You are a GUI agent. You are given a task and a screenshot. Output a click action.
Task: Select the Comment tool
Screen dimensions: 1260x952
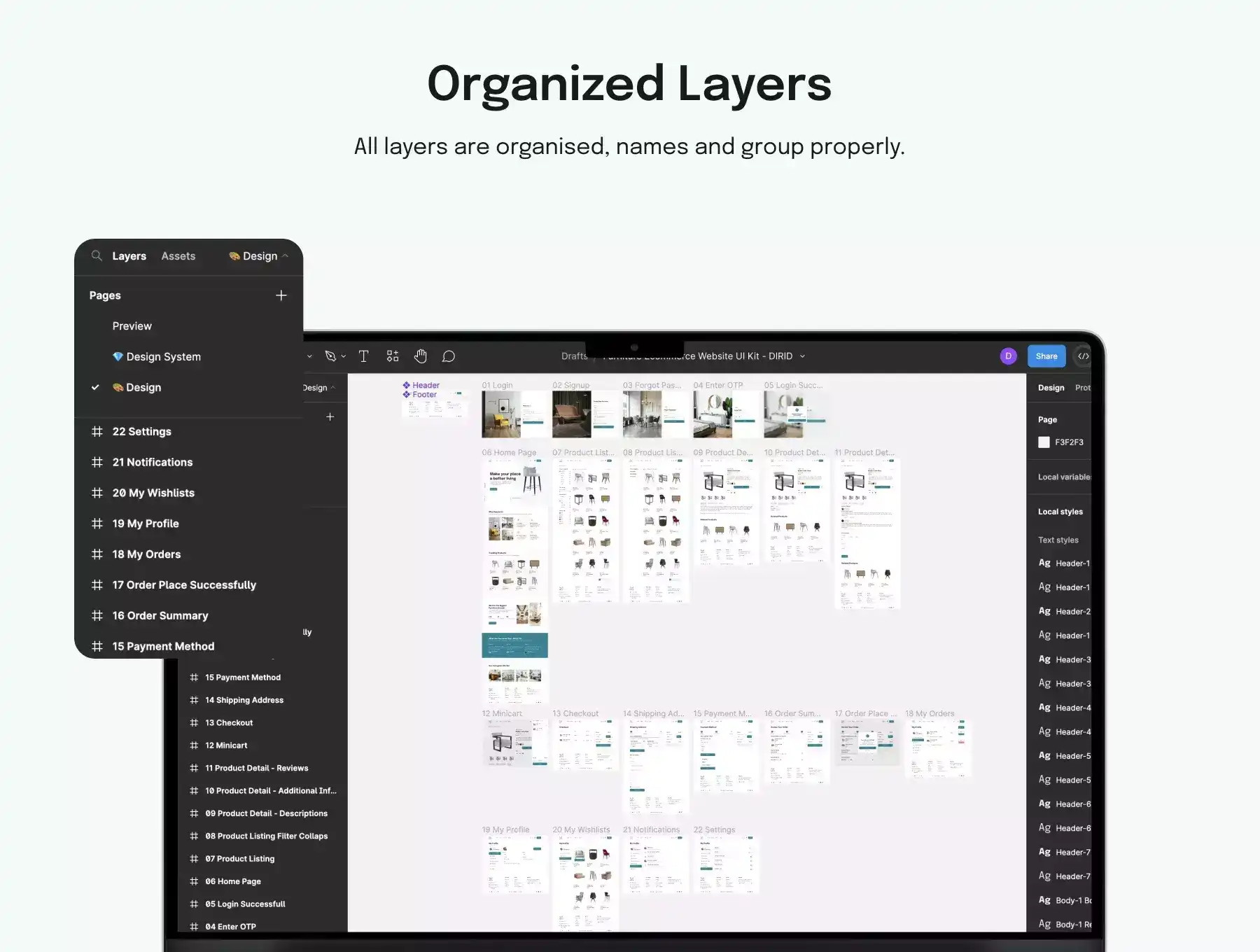tap(449, 356)
